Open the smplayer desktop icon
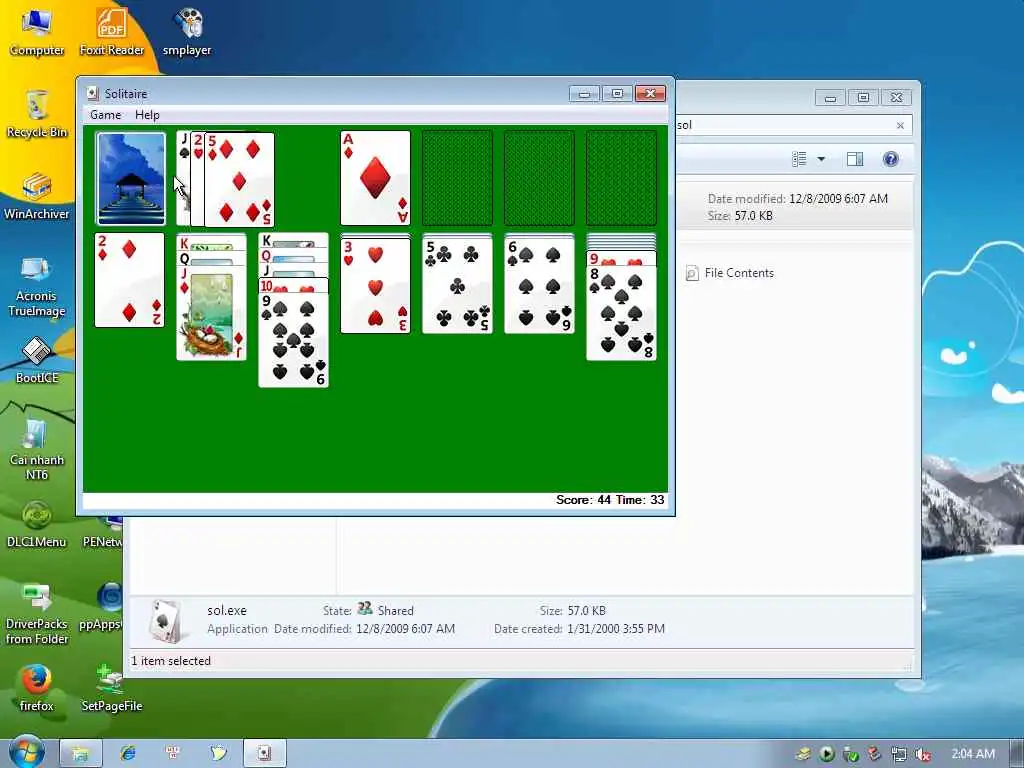 187,33
